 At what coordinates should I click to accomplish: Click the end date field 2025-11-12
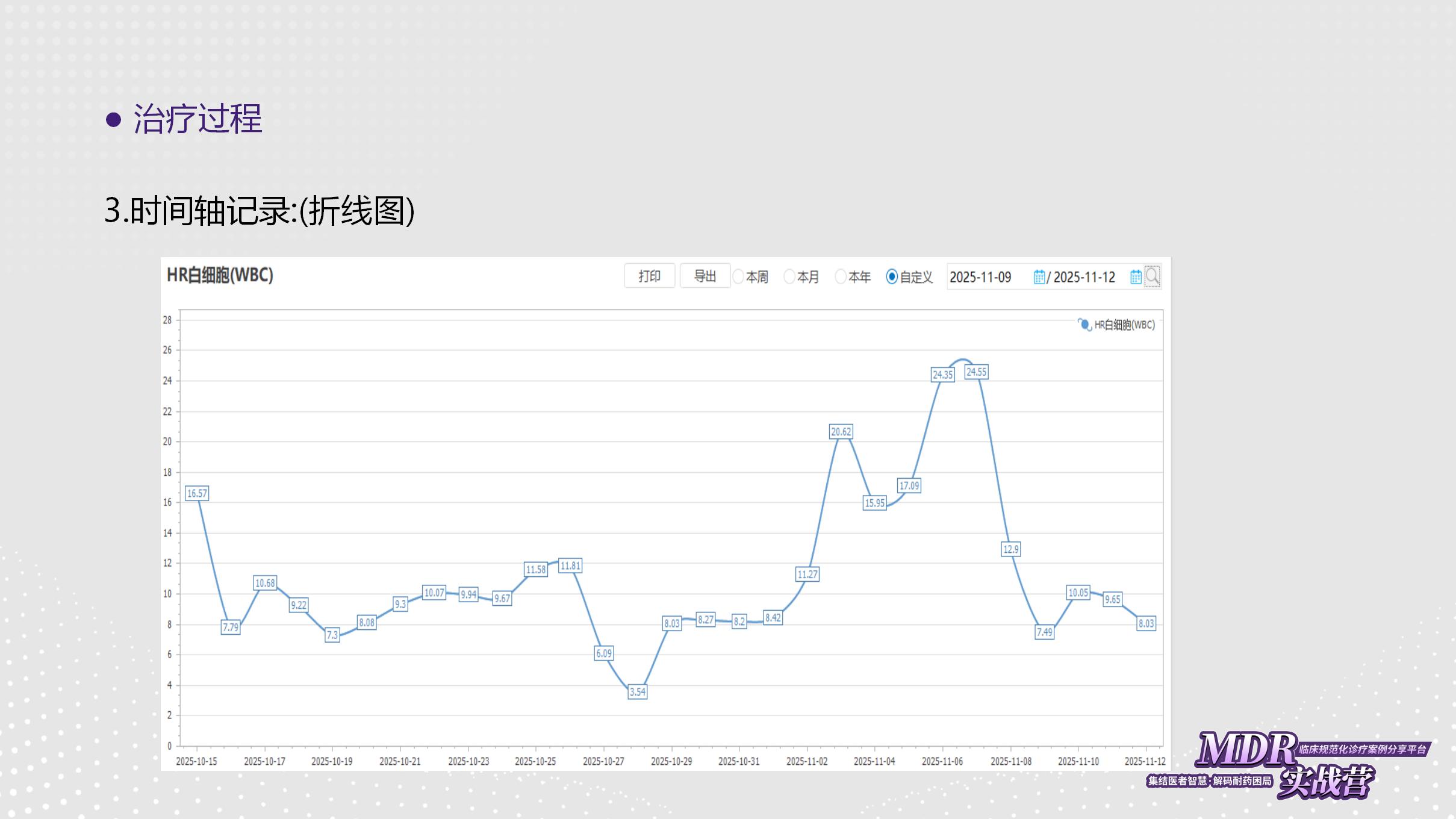(1084, 277)
